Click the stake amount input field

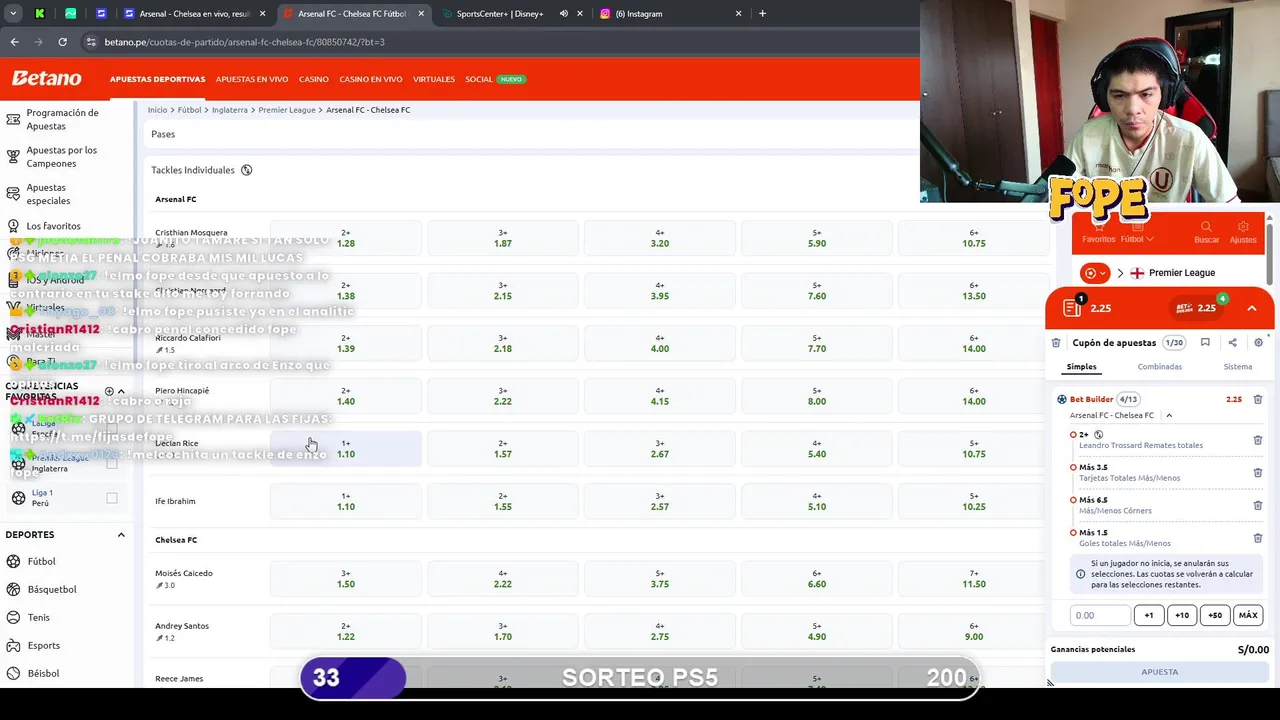[x=1100, y=616]
